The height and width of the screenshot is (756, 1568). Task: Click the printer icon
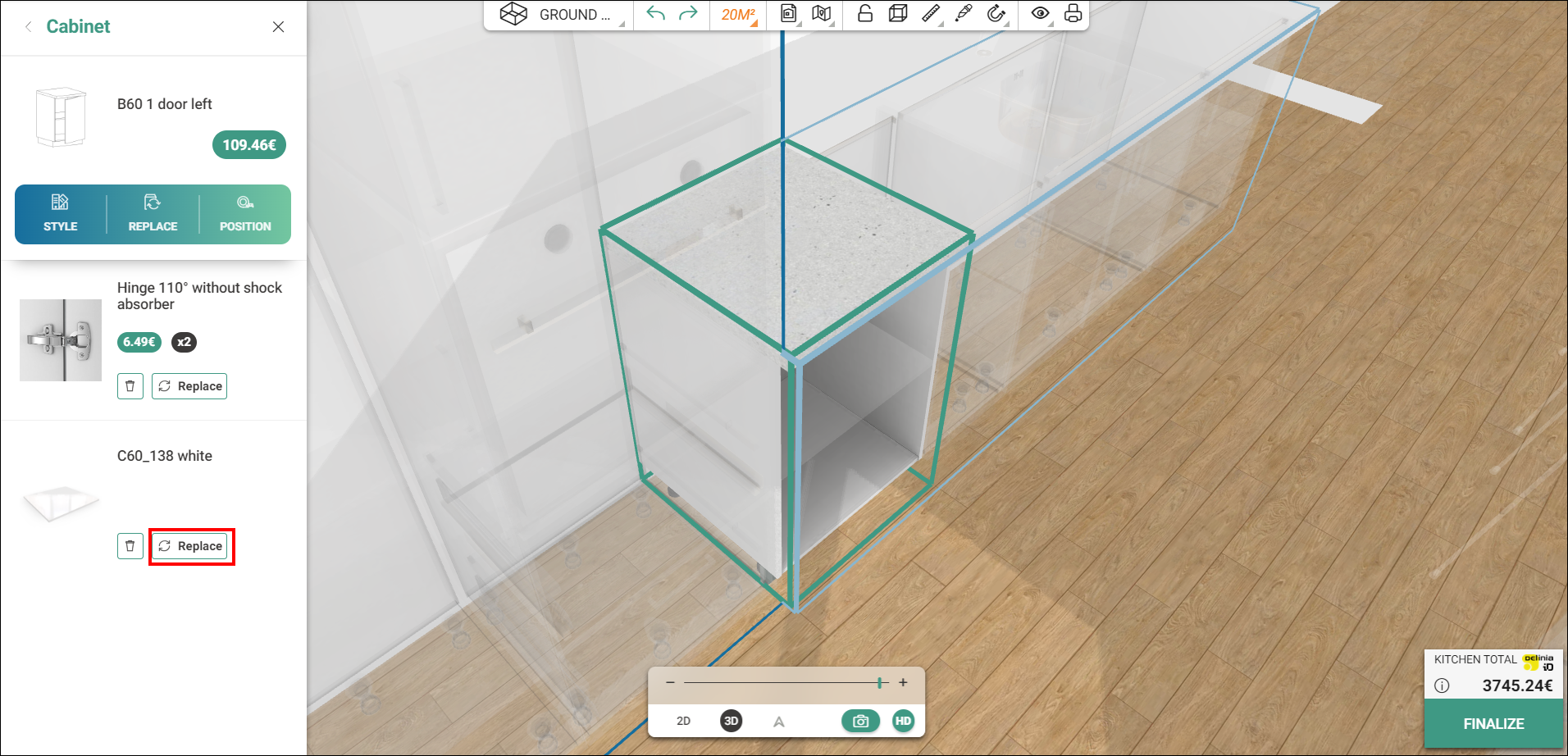click(1073, 13)
